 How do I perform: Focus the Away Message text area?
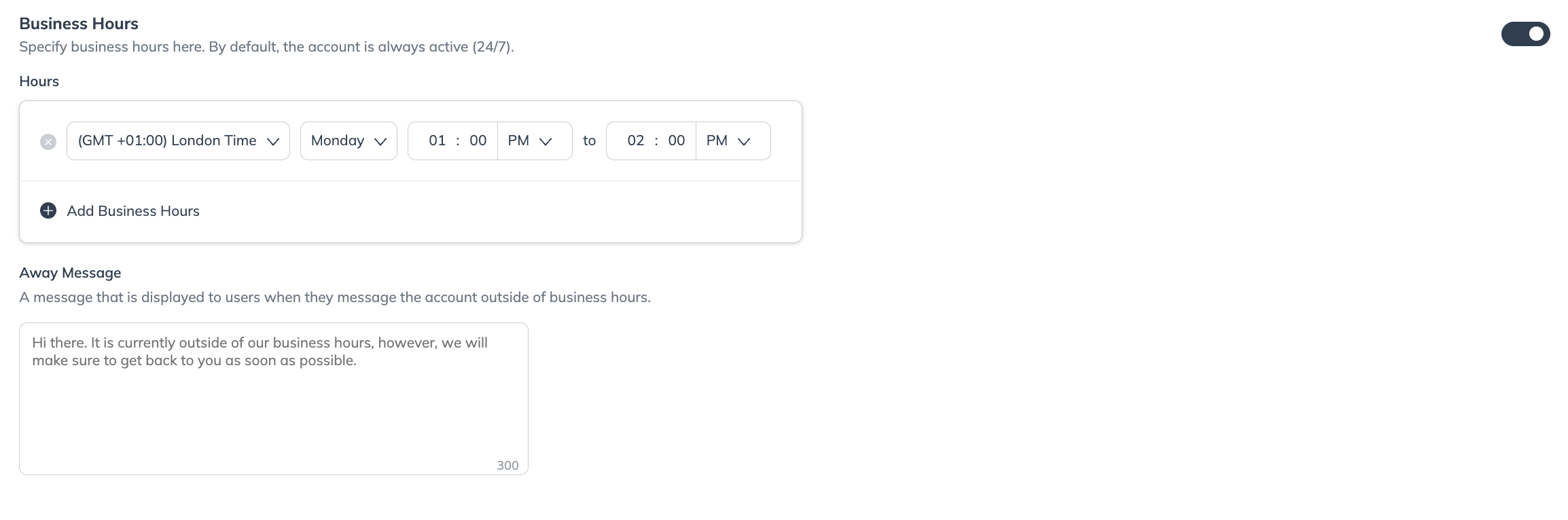pos(273,407)
